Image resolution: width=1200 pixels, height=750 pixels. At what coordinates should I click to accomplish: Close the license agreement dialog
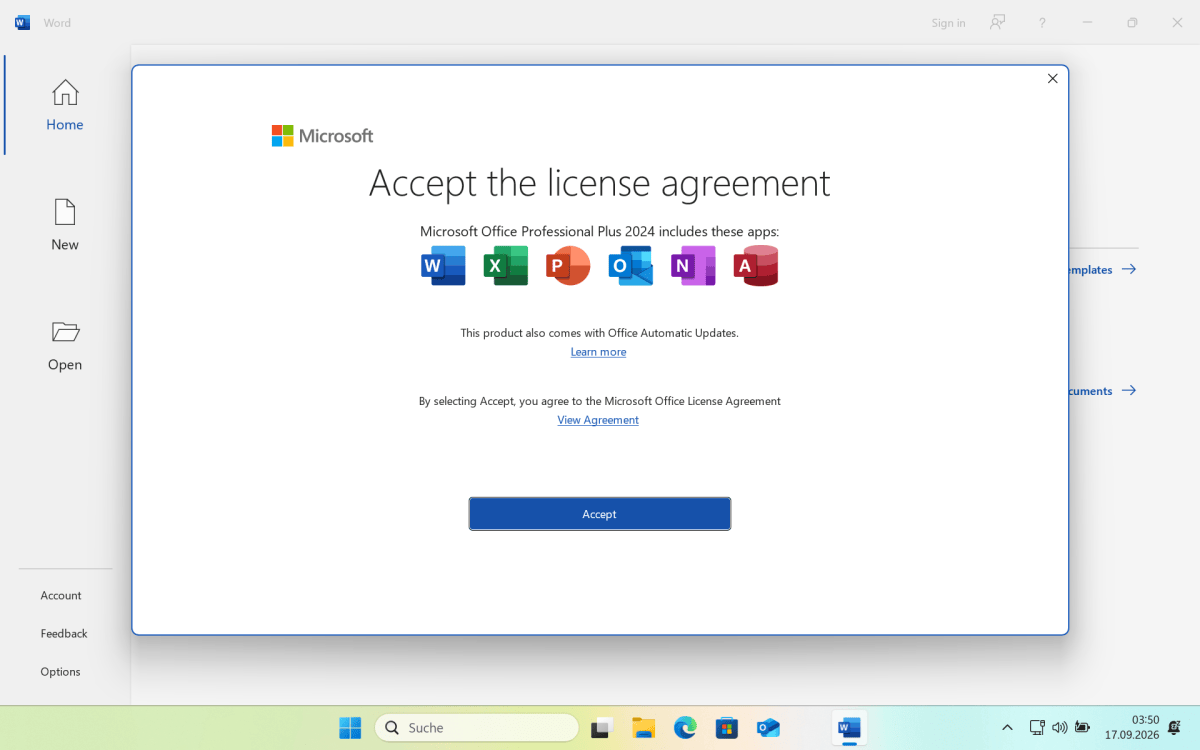(1052, 79)
